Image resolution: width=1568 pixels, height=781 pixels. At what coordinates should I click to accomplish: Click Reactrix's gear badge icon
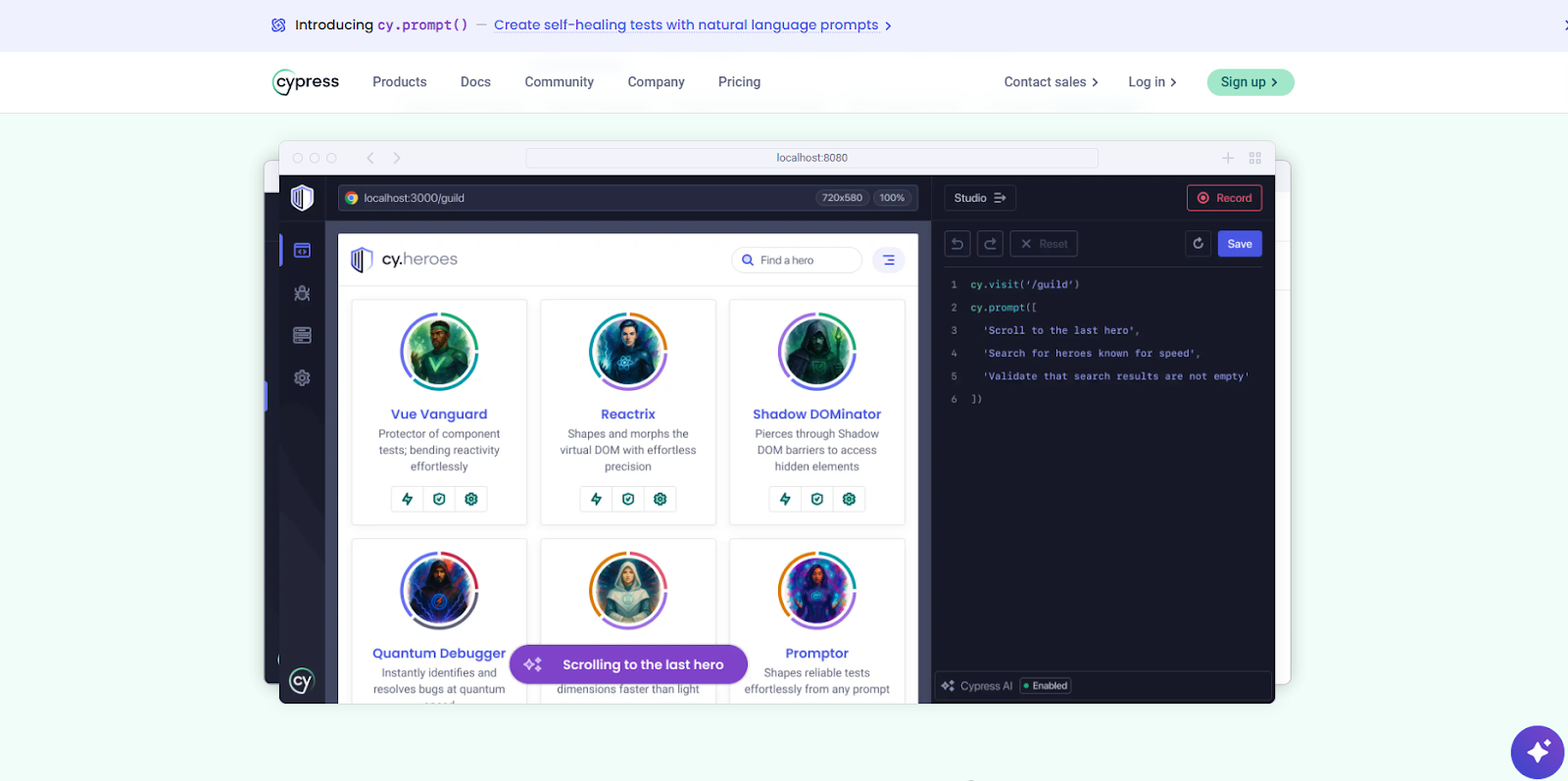661,500
